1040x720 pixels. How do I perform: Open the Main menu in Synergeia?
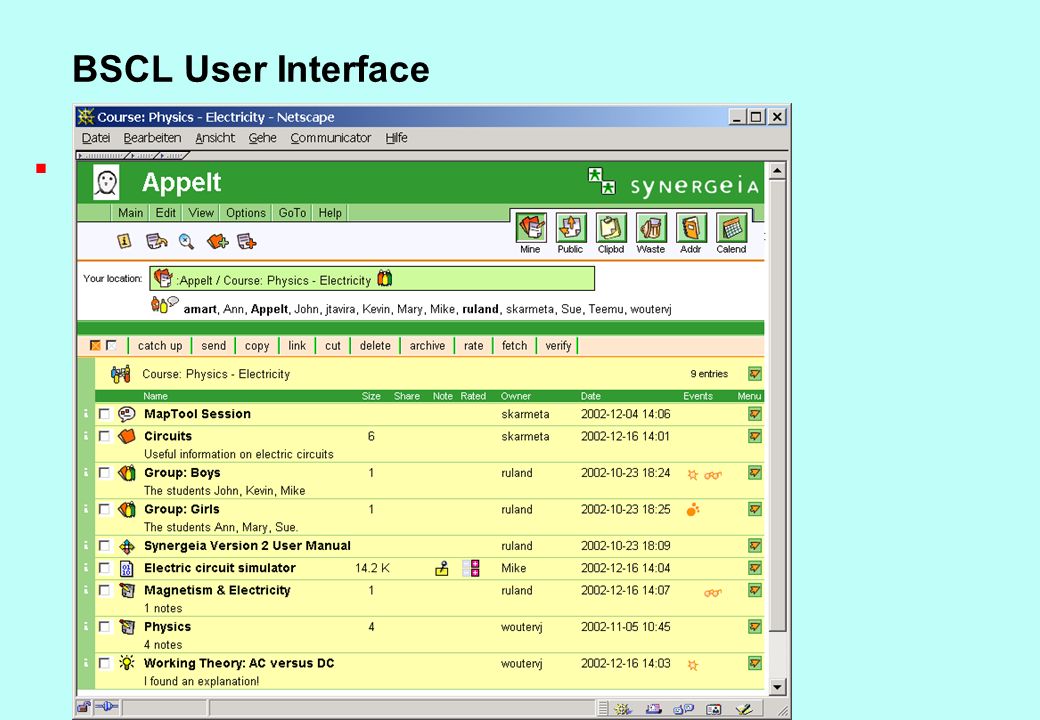131,213
